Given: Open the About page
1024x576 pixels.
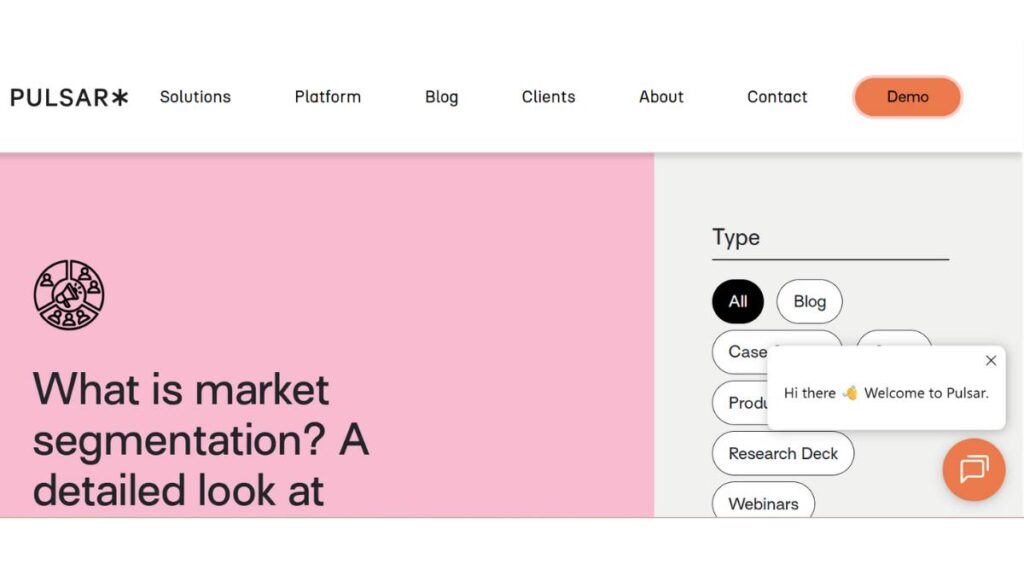Looking at the screenshot, I should coord(660,96).
